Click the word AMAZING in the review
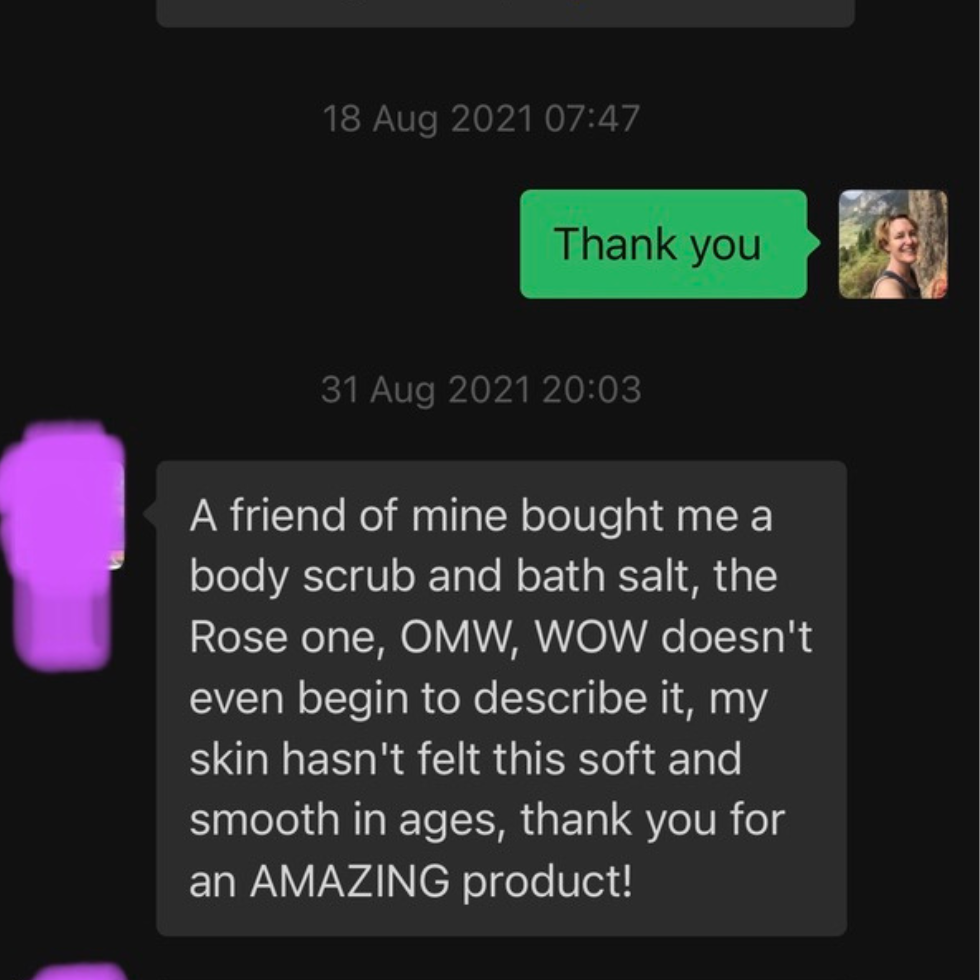Screen dimensions: 980x980 349,880
